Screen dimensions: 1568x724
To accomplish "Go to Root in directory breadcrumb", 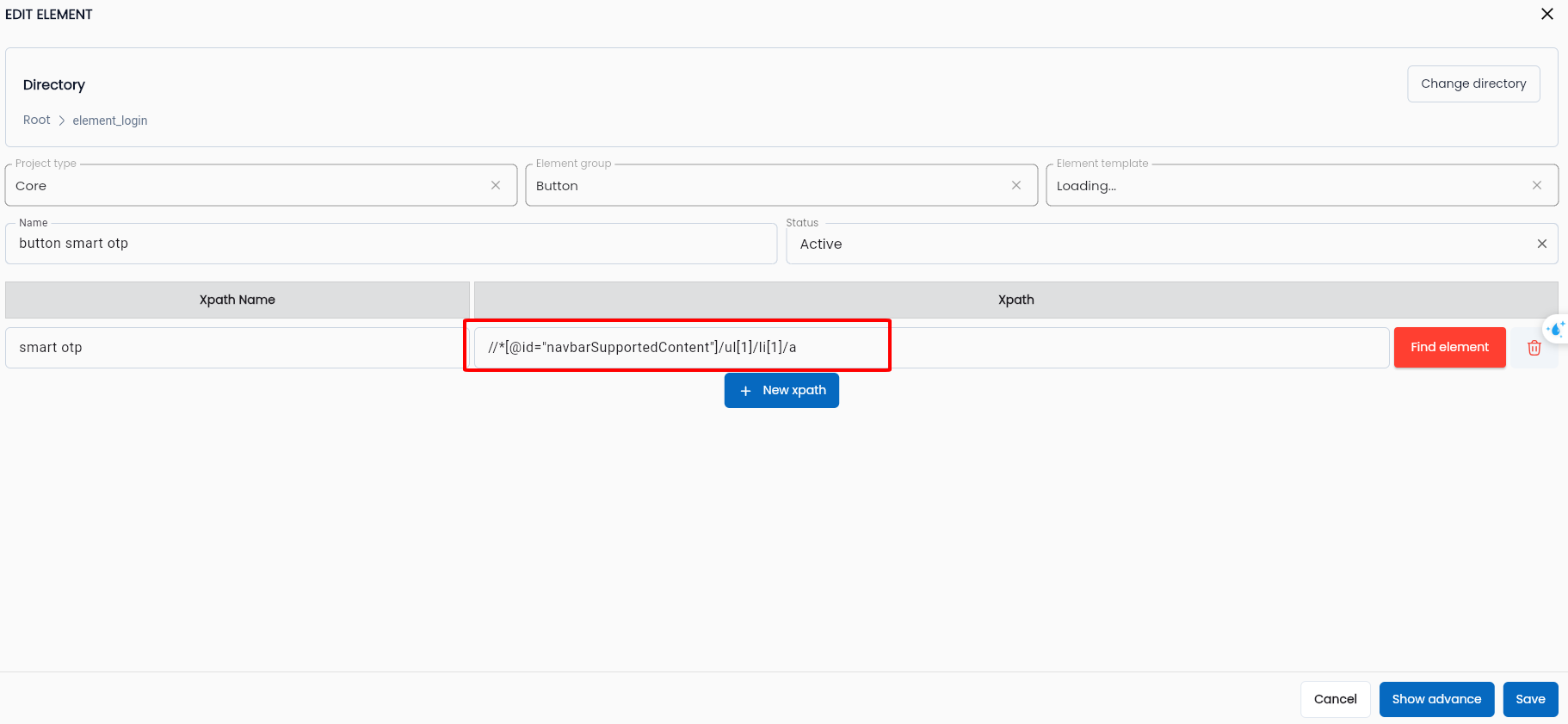I will 36,120.
